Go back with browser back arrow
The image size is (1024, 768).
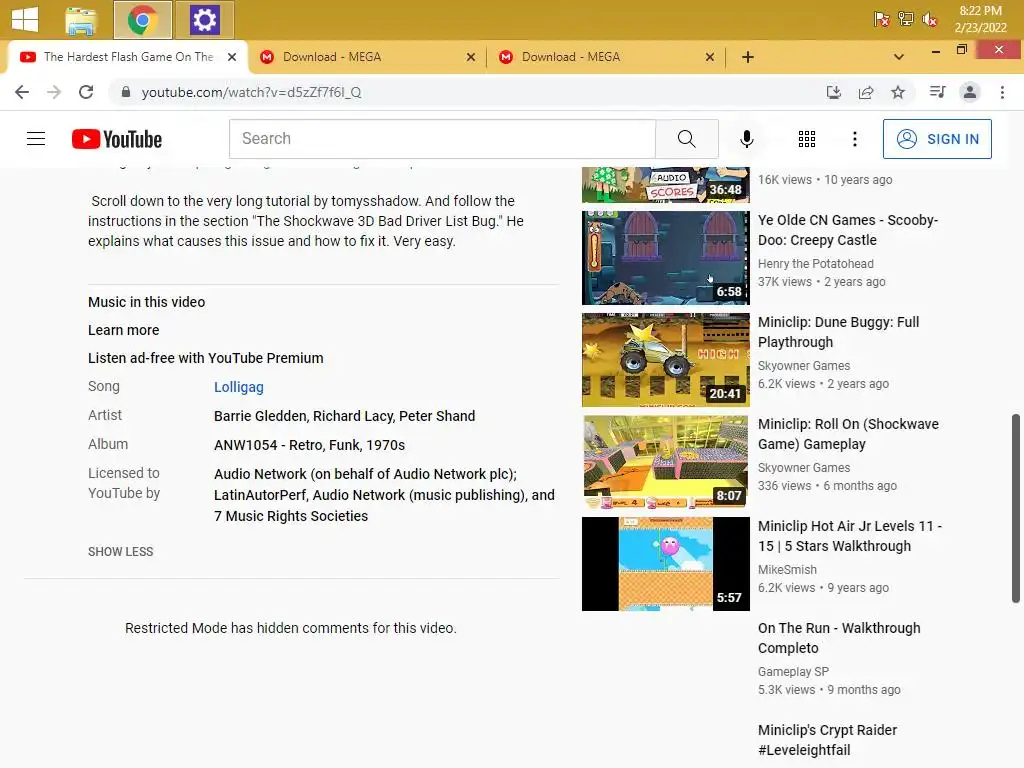coord(22,92)
